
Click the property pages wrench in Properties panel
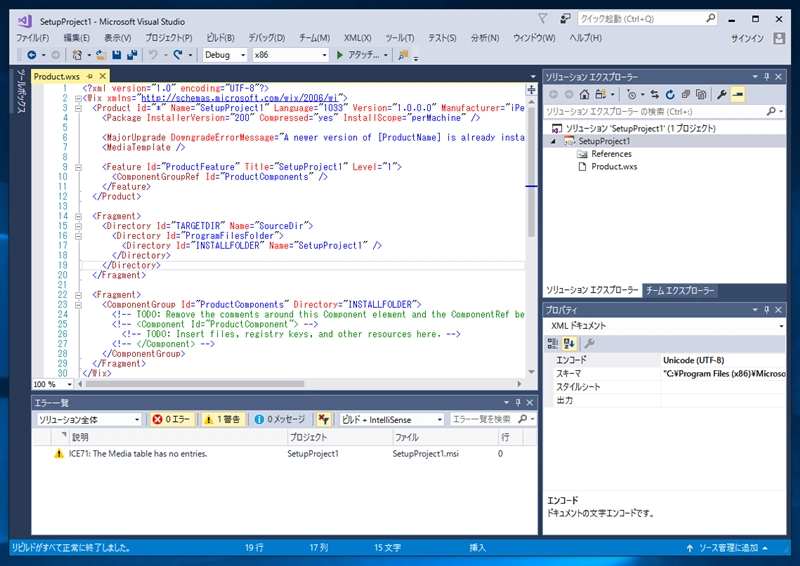pos(589,343)
